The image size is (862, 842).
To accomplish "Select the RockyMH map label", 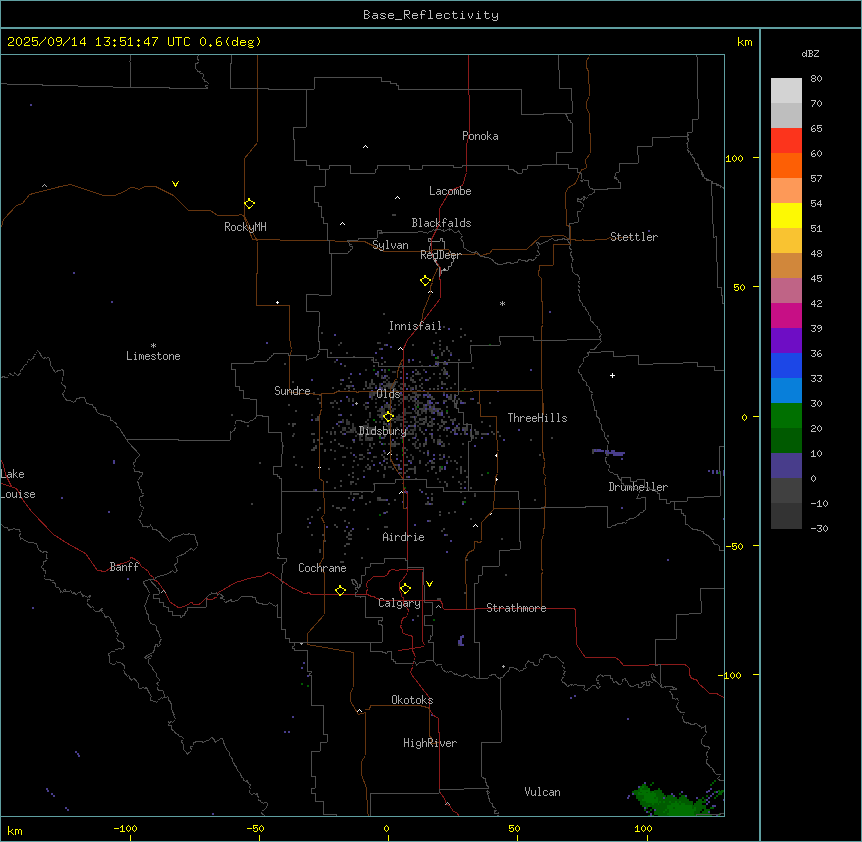I will 245,227.
